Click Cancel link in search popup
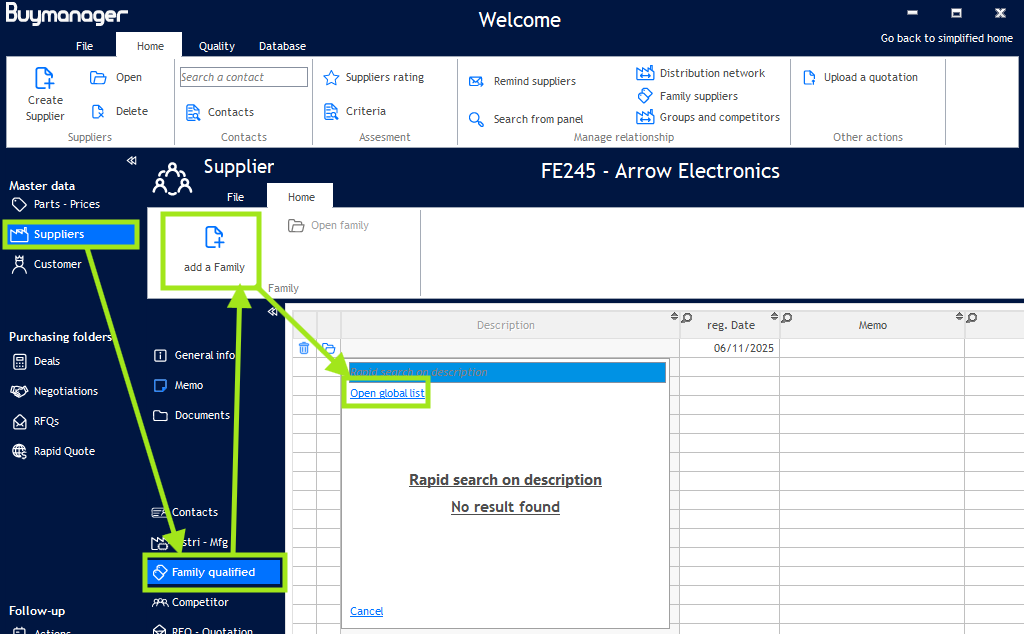 pyautogui.click(x=366, y=611)
